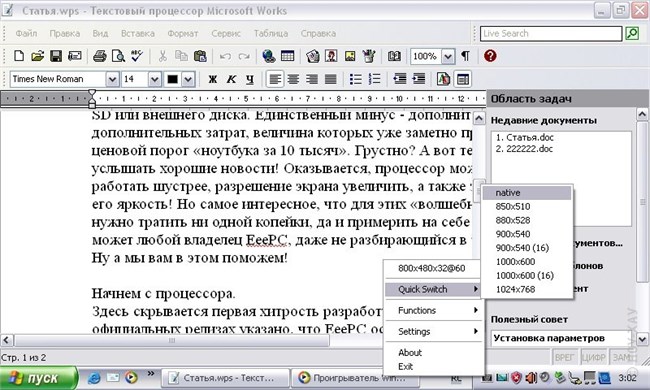Viewport: 650px width, 390px height.
Task: Click Exit in the tray context menu
Action: tap(434, 366)
